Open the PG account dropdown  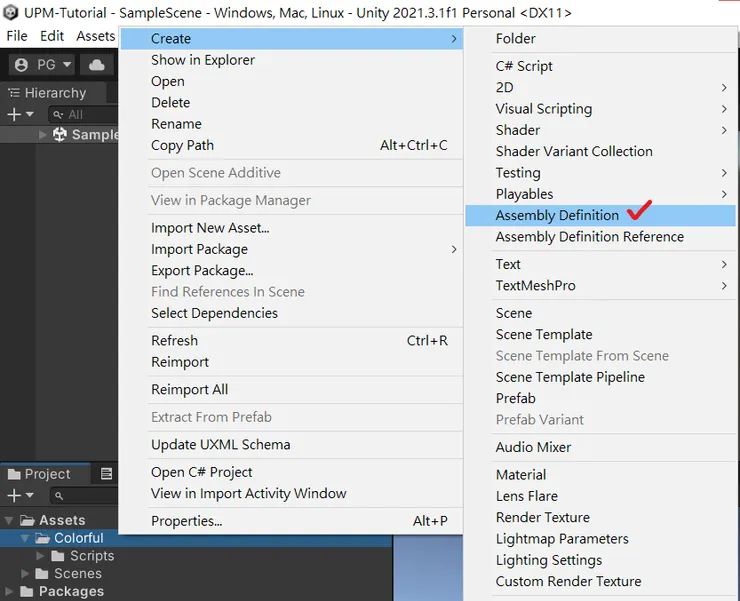point(42,64)
